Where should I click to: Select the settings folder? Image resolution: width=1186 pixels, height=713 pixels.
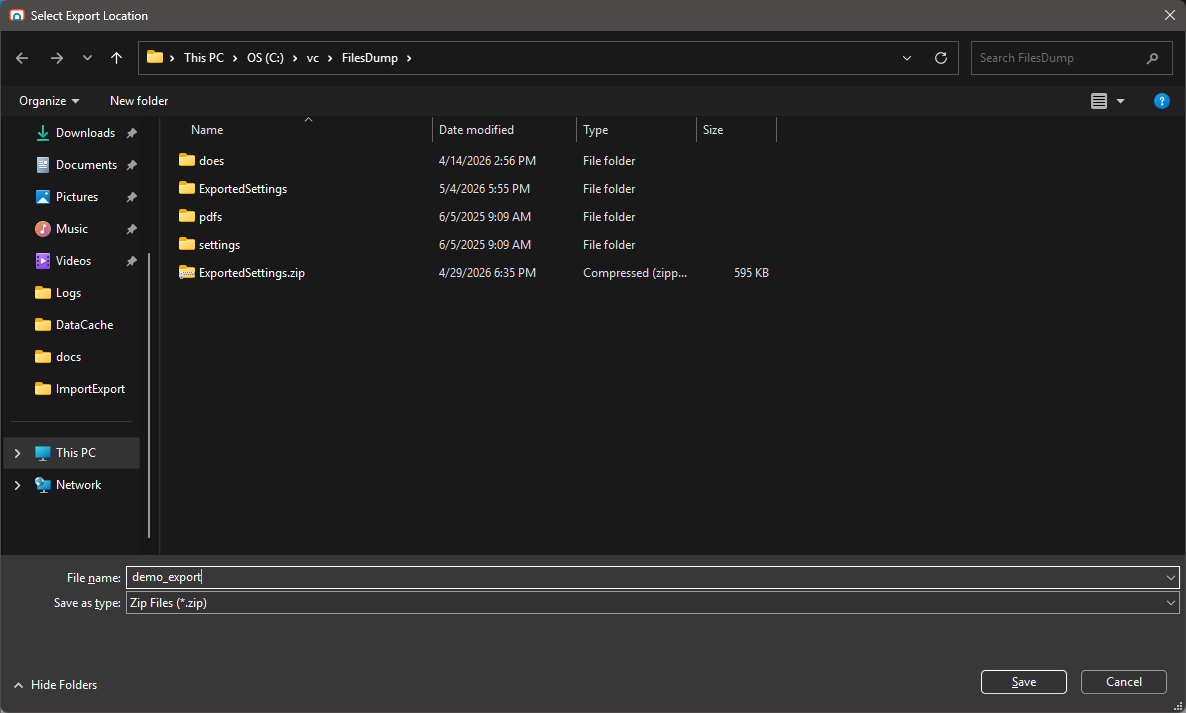coord(219,244)
